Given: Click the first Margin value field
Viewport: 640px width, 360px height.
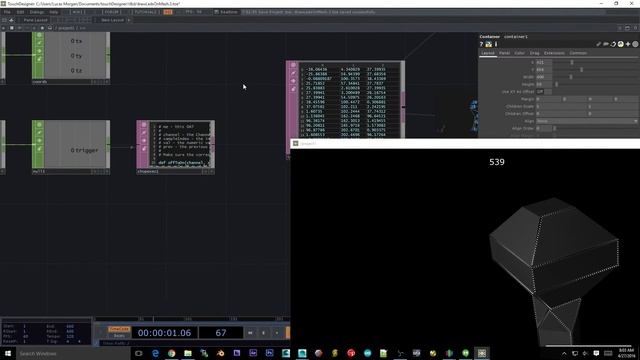Looking at the screenshot, I should pos(548,99).
